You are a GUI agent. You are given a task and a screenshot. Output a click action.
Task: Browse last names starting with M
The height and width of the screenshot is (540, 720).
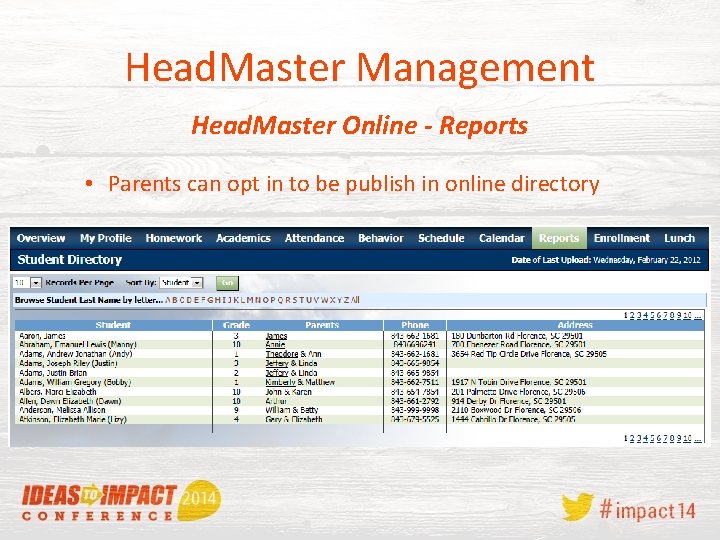250,300
